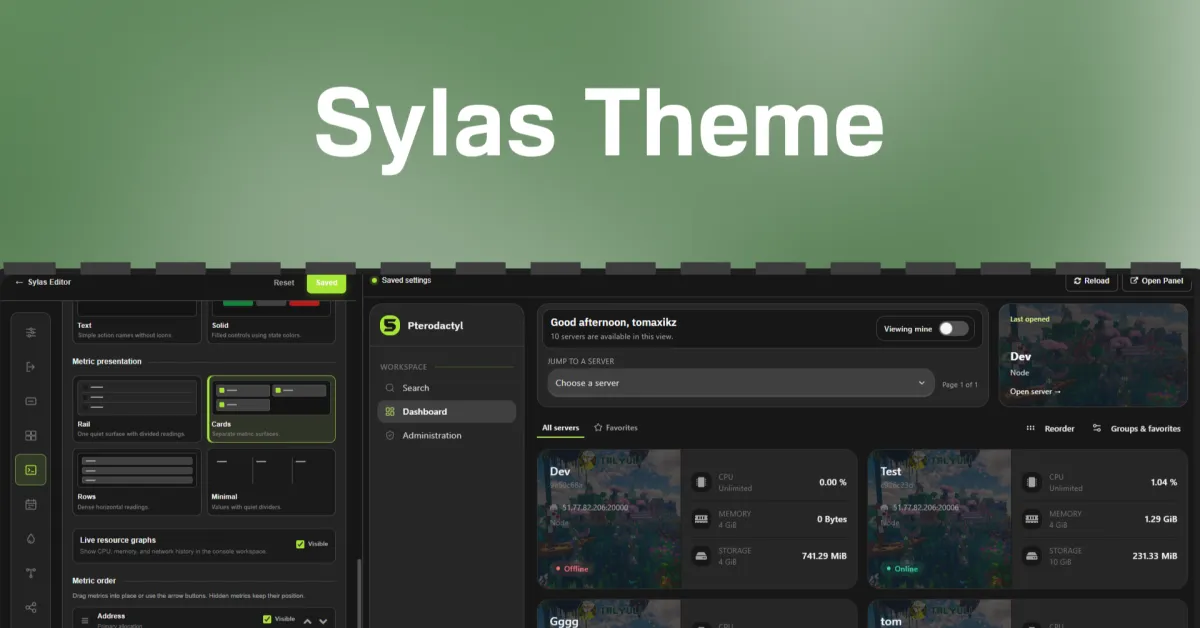Select the Cards metric presentation
The image size is (1200, 628).
pyautogui.click(x=271, y=409)
